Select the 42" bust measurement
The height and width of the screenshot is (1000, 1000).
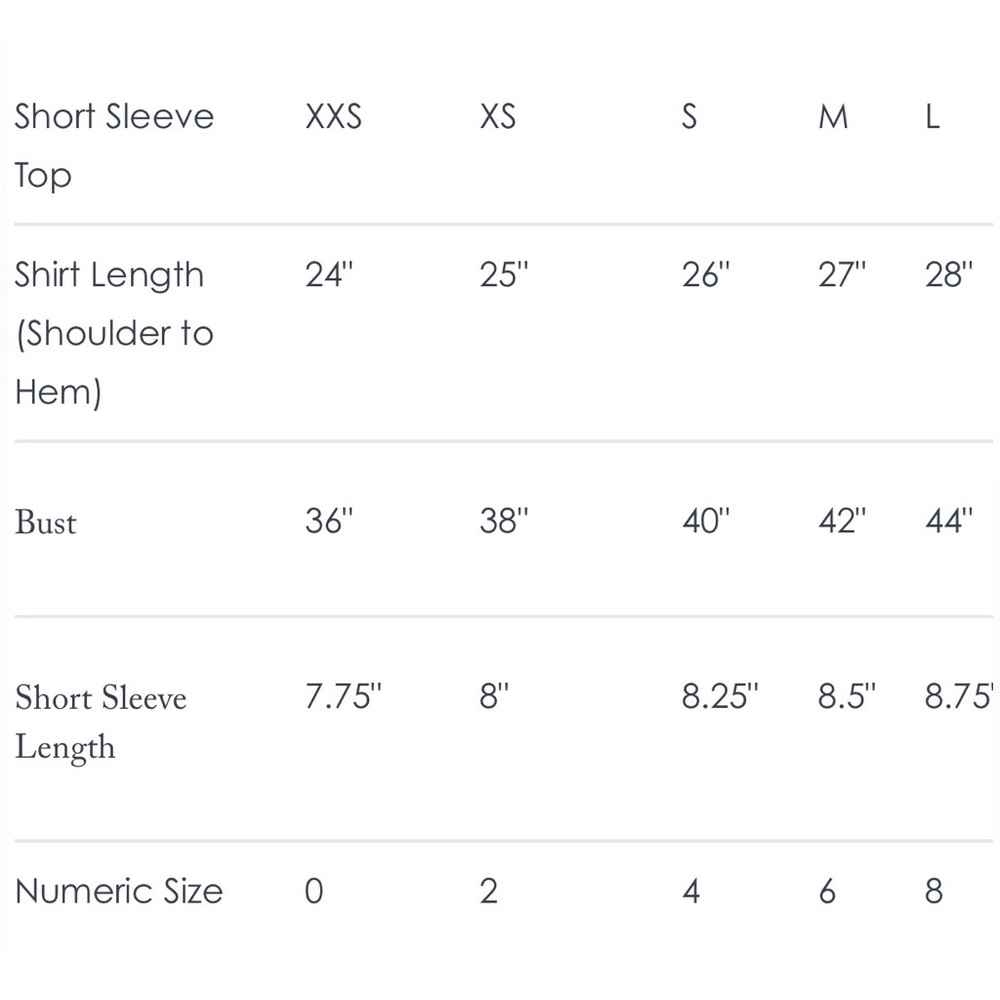[842, 520]
